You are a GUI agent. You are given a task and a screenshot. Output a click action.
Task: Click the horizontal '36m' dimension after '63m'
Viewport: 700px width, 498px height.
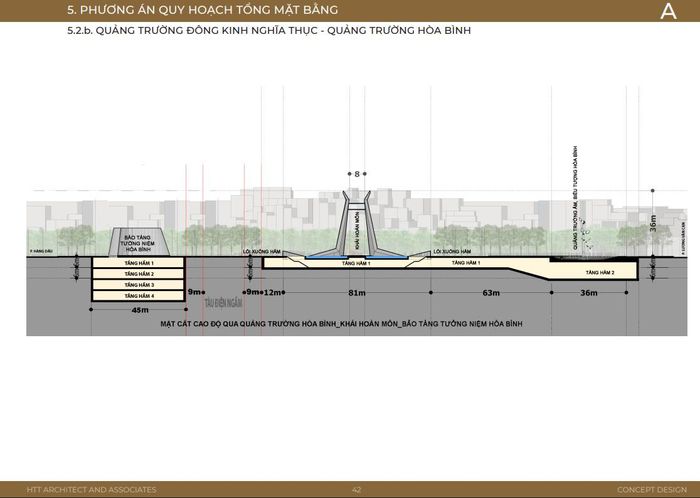tap(589, 293)
